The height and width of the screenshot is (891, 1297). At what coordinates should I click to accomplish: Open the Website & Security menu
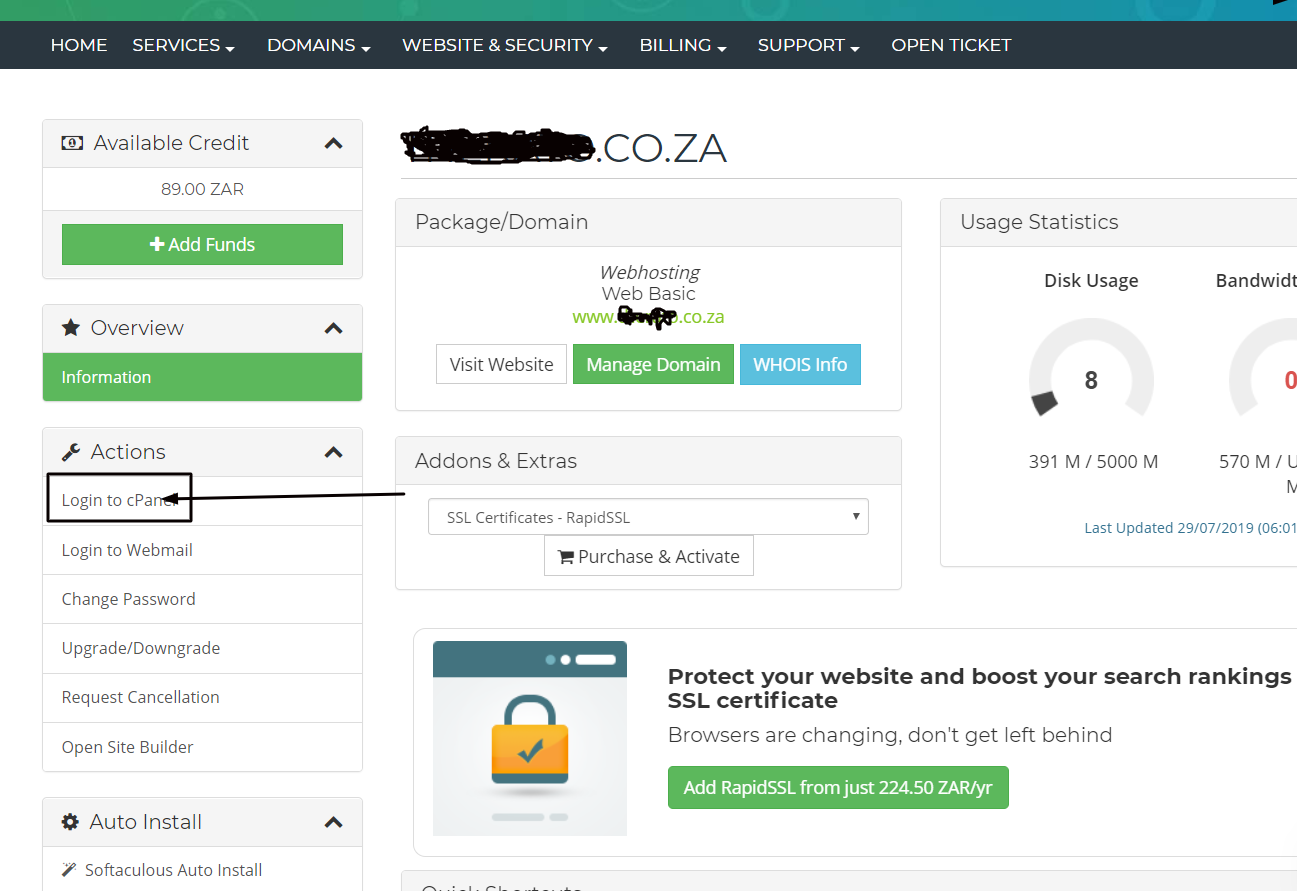point(505,45)
